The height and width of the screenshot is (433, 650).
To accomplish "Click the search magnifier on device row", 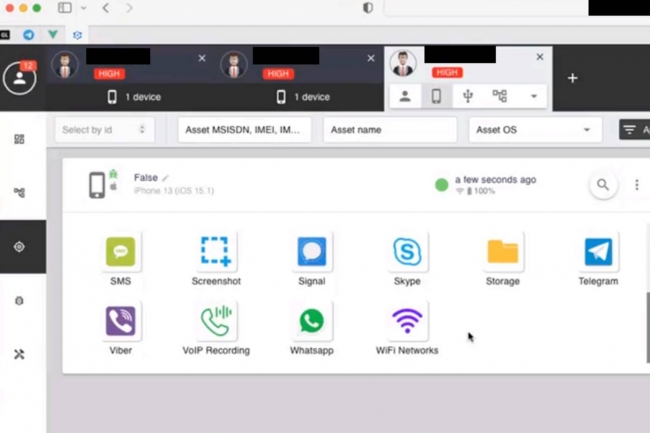I will pyautogui.click(x=603, y=185).
